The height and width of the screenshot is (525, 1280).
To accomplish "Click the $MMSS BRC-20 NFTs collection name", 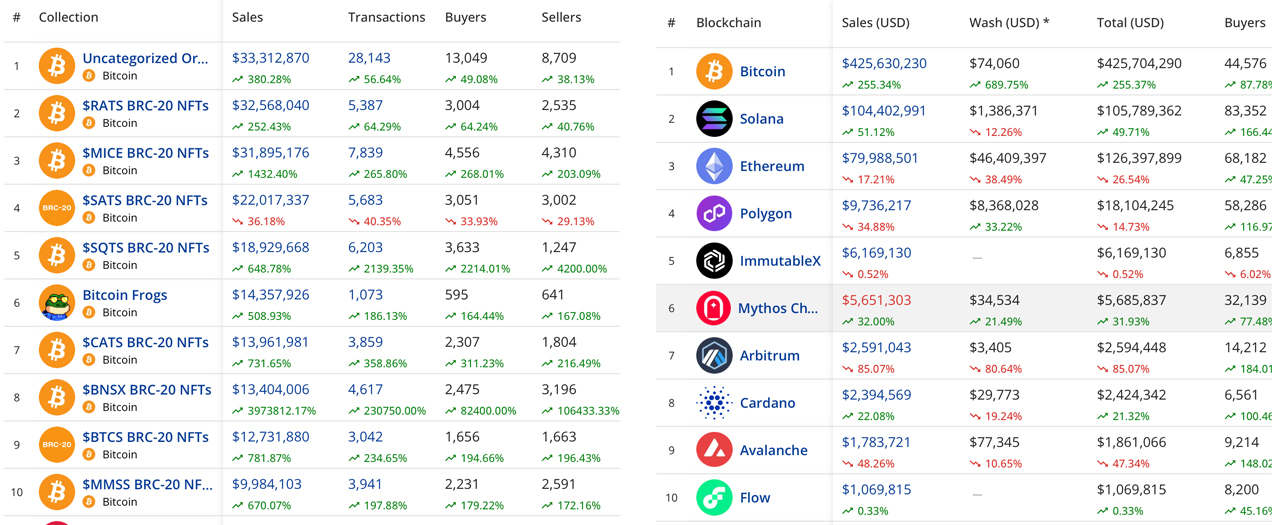I will [x=147, y=484].
